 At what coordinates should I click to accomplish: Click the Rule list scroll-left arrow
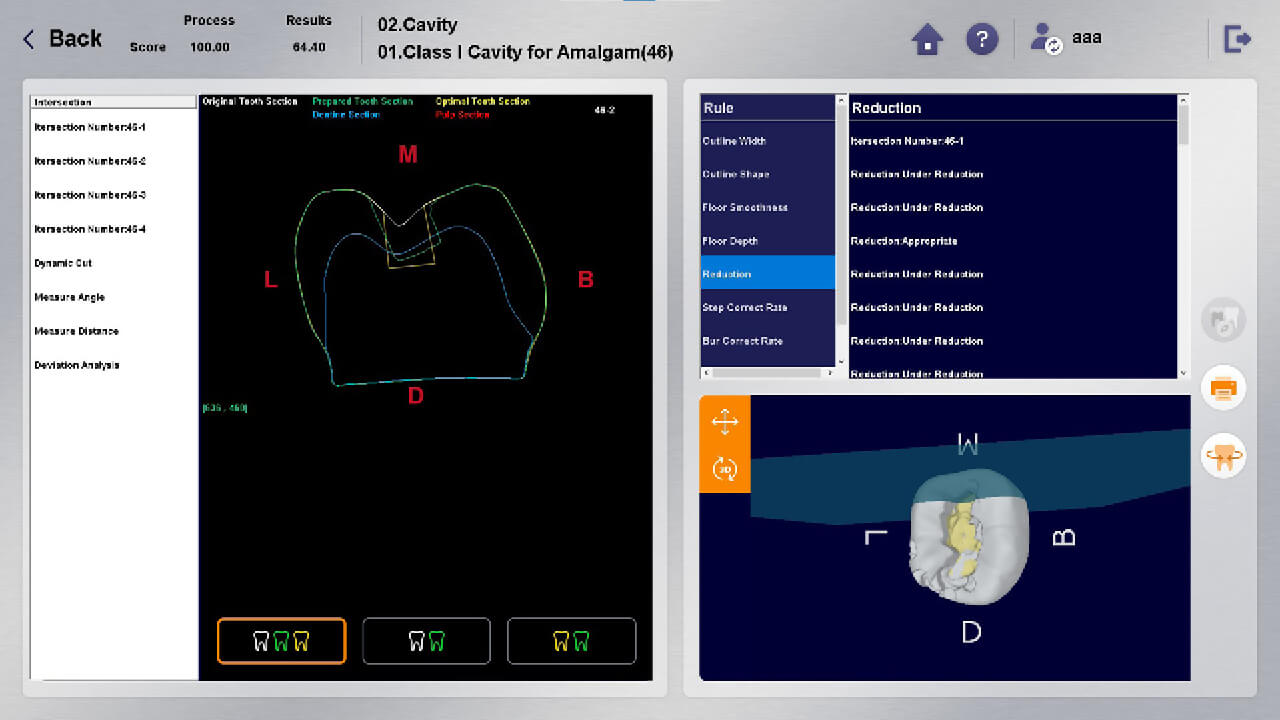pyautogui.click(x=706, y=373)
